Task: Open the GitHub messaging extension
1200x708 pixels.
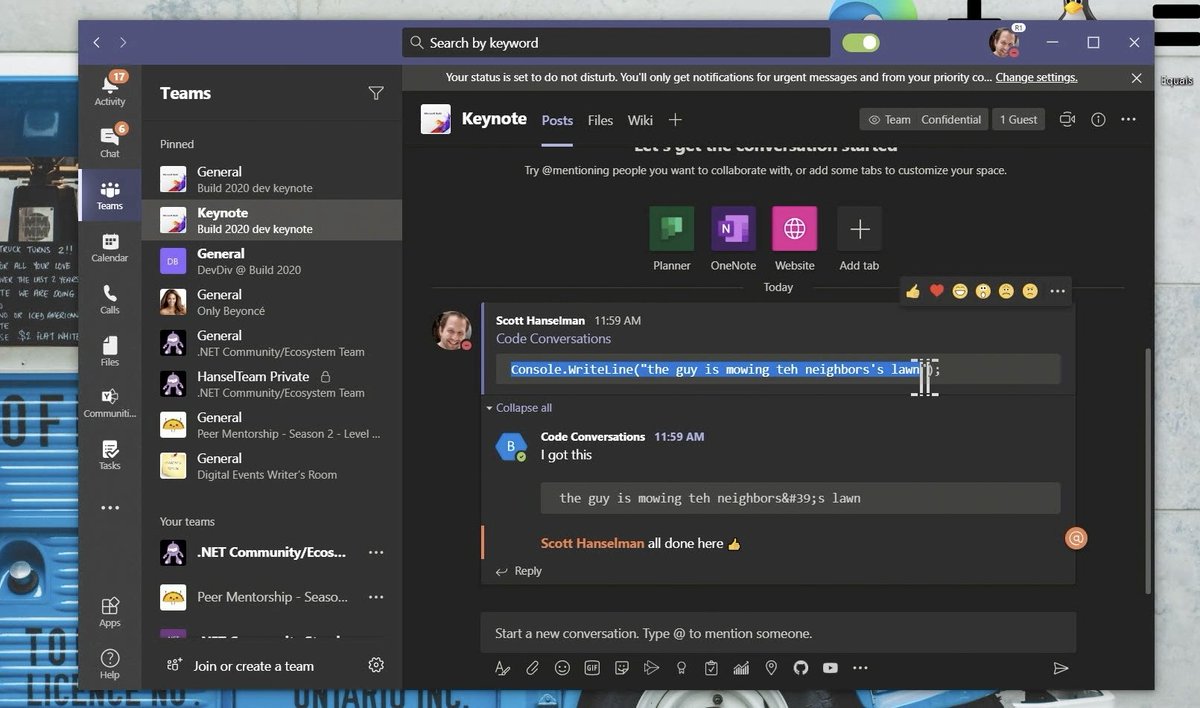Action: [800, 668]
